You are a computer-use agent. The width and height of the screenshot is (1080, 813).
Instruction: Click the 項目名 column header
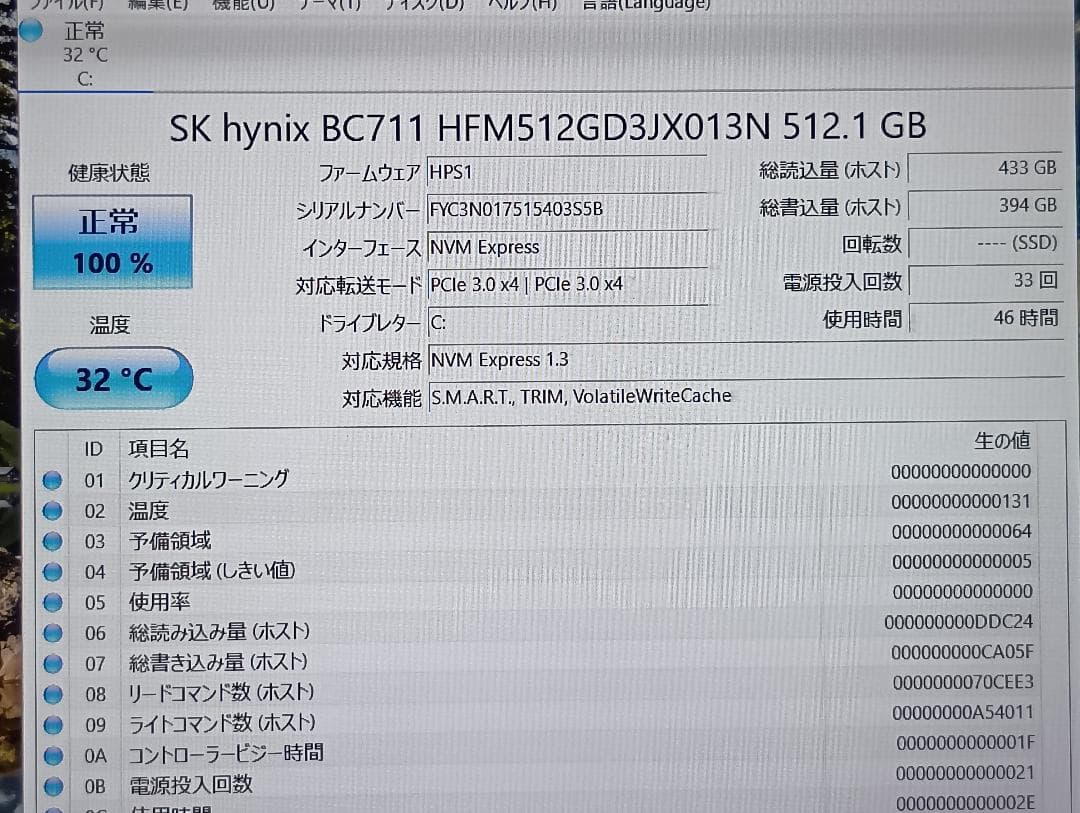[158, 449]
